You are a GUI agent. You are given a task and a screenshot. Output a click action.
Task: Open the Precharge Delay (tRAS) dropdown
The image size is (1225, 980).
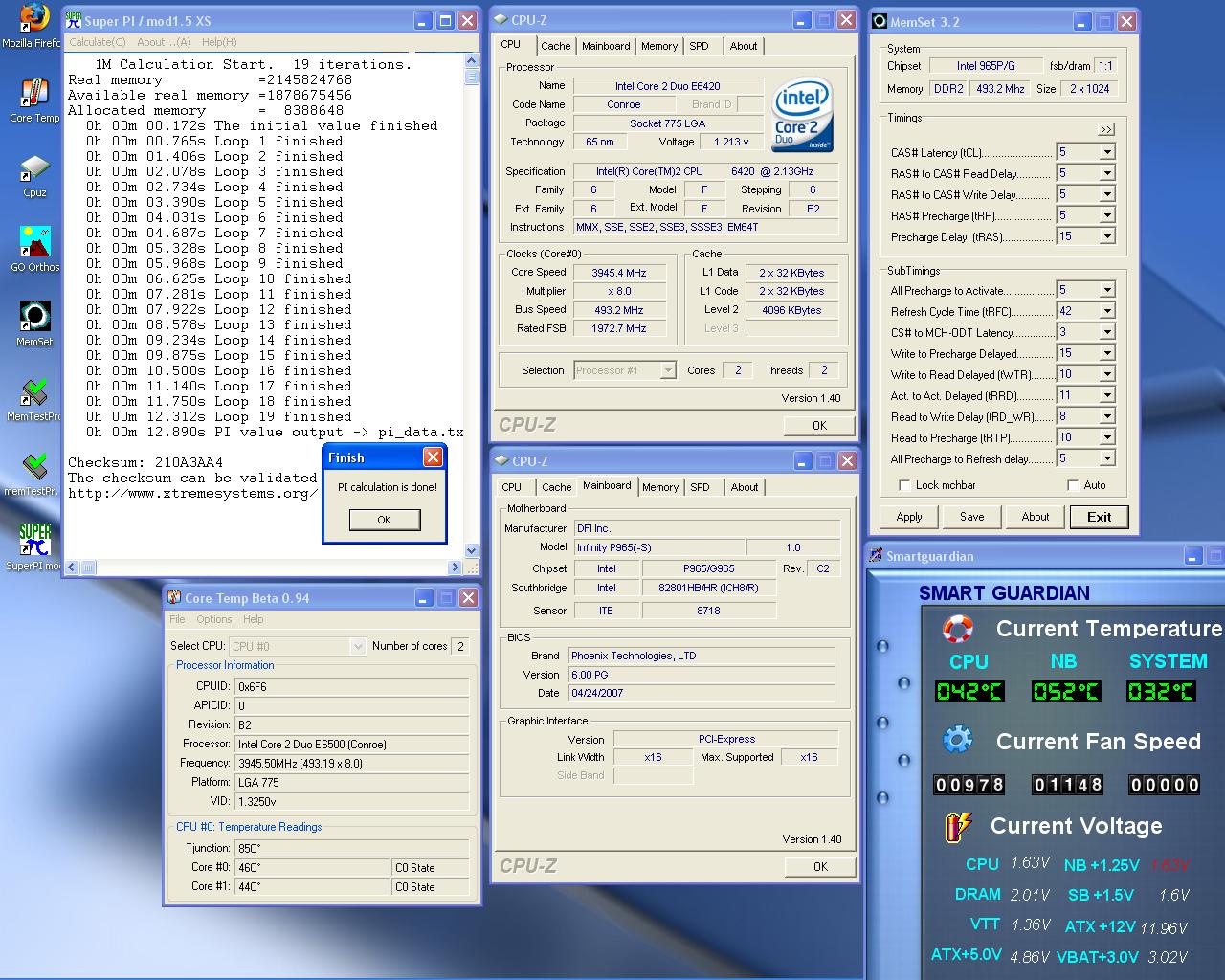[1107, 236]
